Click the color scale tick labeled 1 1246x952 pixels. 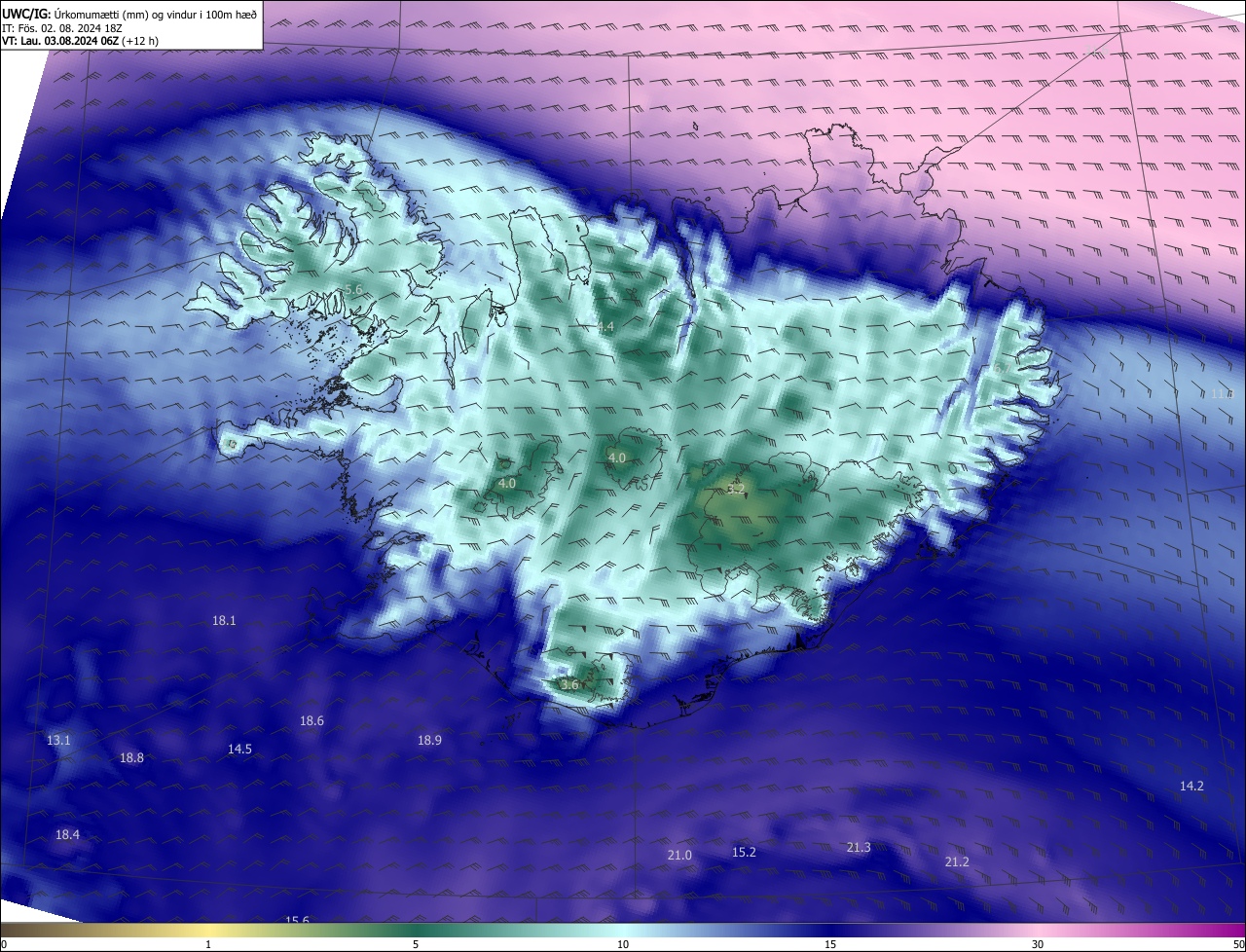click(208, 944)
